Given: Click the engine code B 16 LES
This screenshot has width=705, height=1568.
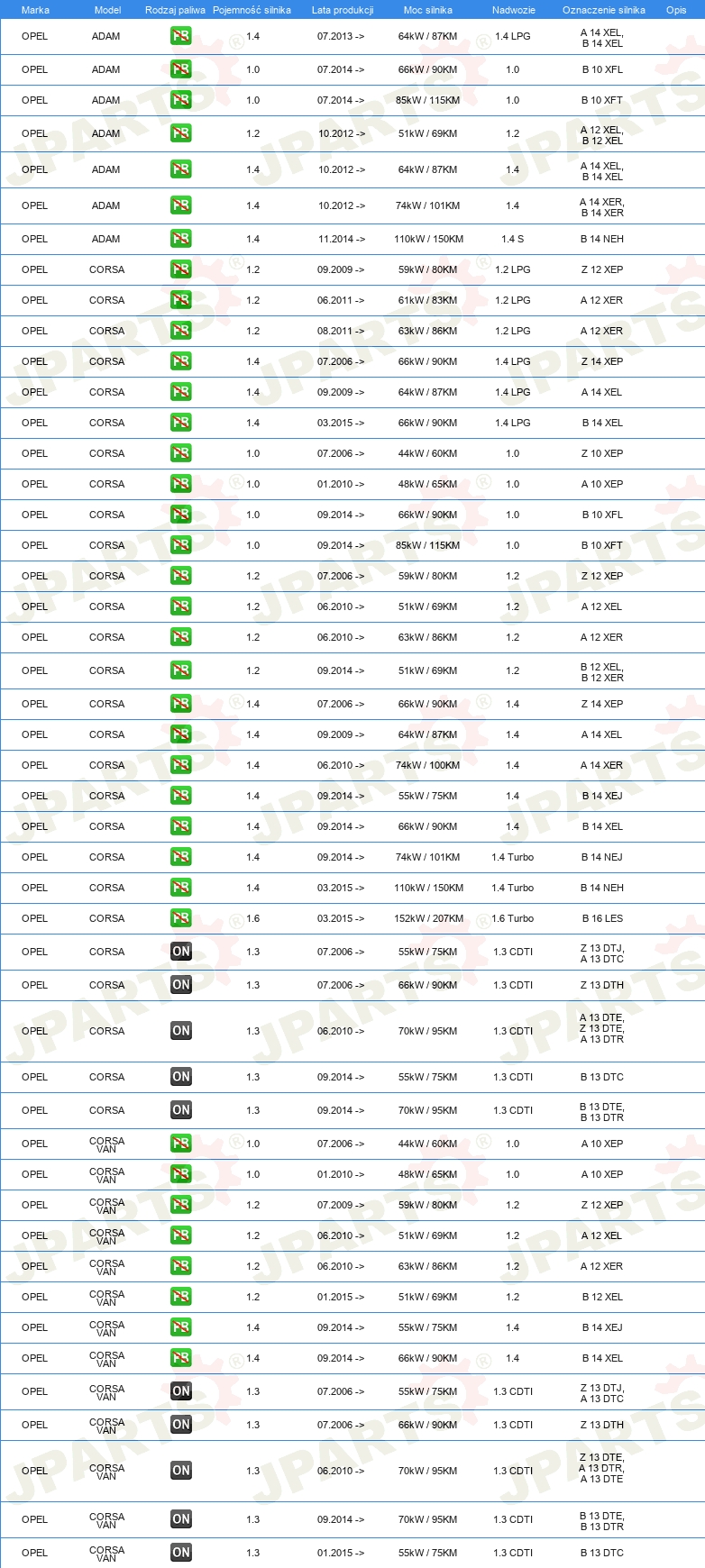Looking at the screenshot, I should tap(602, 918).
